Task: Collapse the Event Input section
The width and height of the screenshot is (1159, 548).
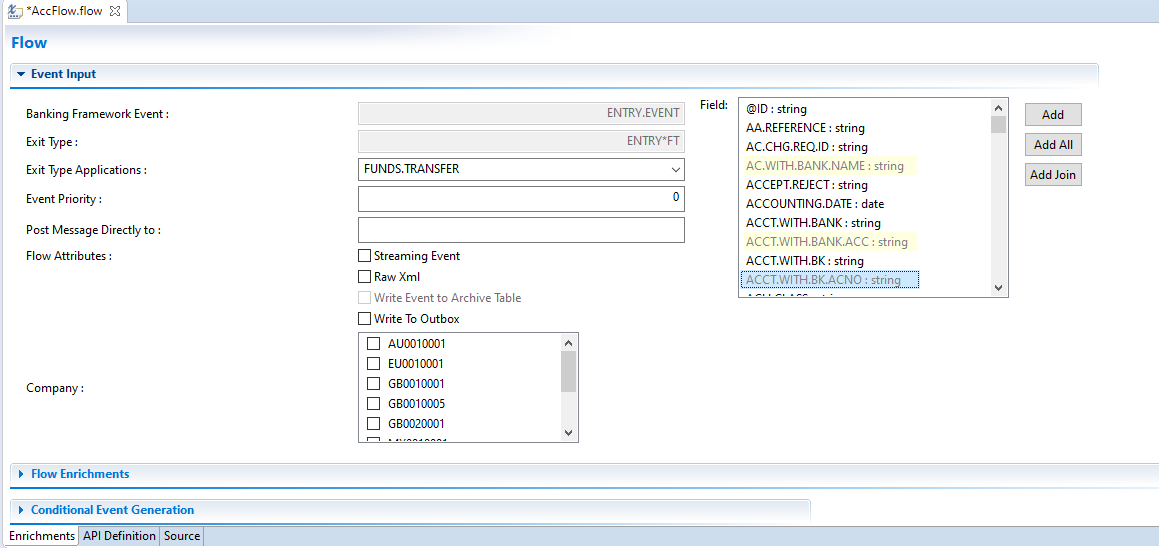Action: pyautogui.click(x=21, y=75)
